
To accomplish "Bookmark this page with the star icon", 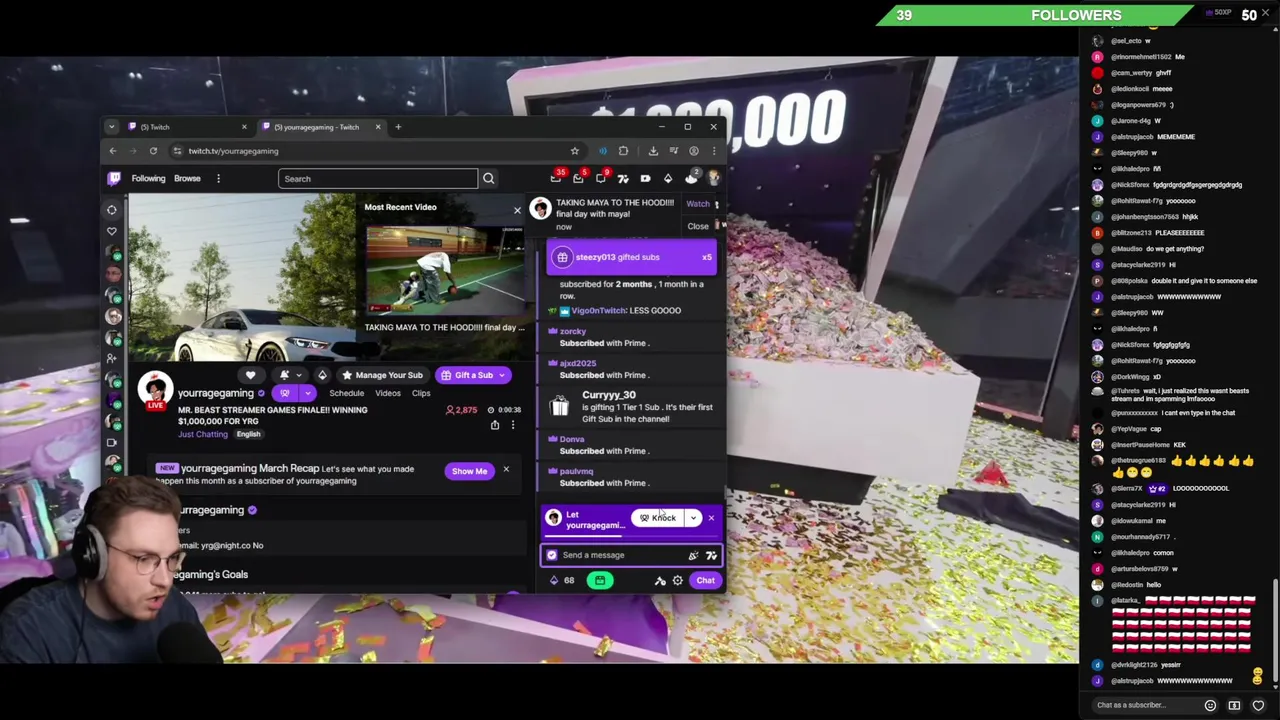I will pos(574,151).
